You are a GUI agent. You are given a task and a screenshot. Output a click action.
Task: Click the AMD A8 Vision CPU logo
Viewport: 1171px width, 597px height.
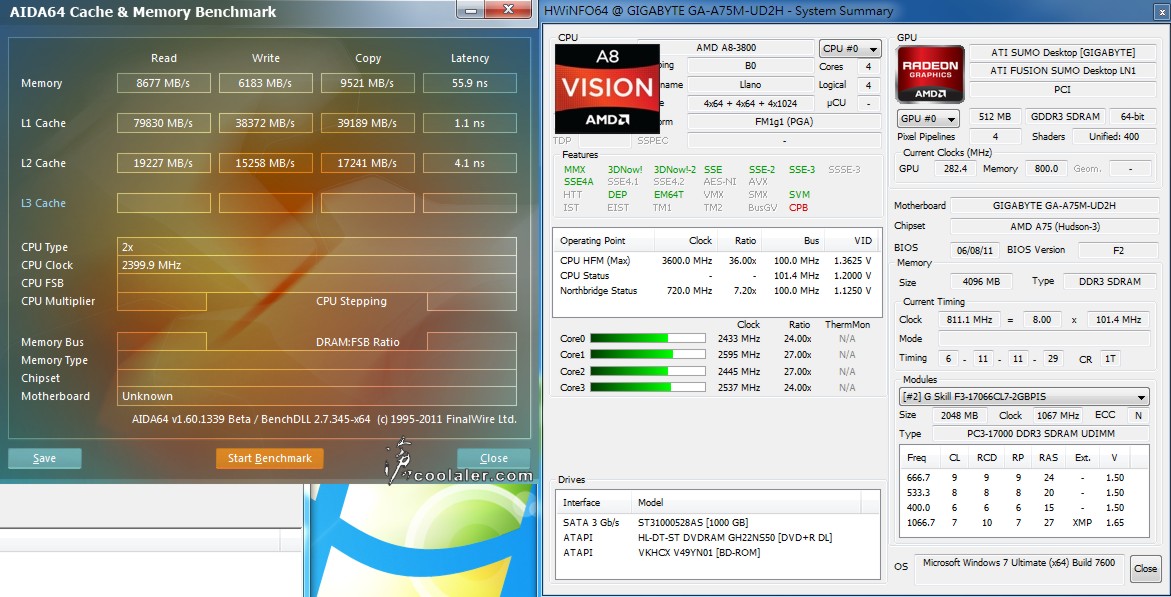coord(607,88)
